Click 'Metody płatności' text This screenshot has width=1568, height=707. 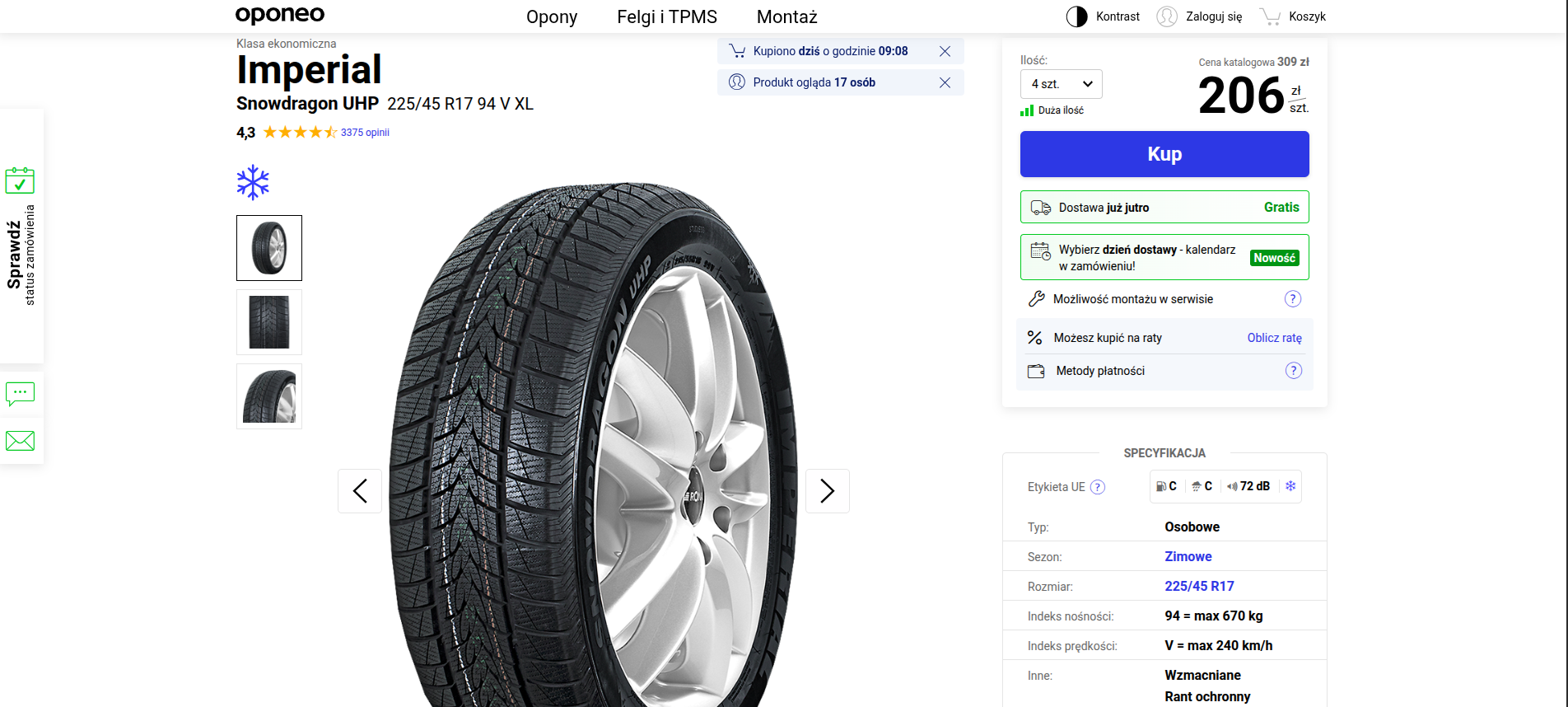[1100, 371]
